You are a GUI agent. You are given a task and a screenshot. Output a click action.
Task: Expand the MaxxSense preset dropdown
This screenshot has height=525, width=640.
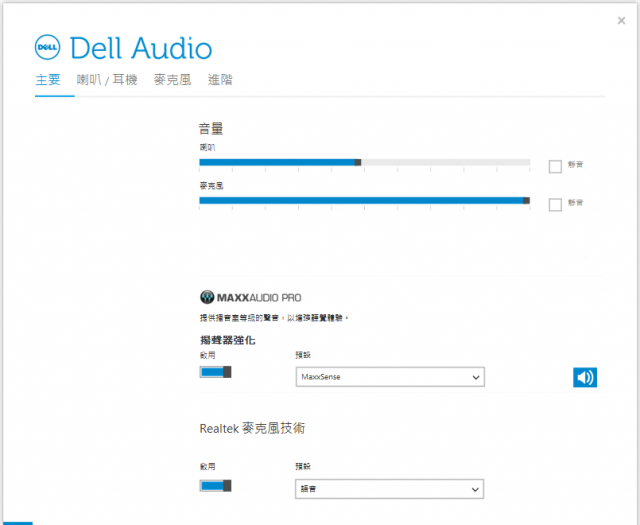point(390,377)
